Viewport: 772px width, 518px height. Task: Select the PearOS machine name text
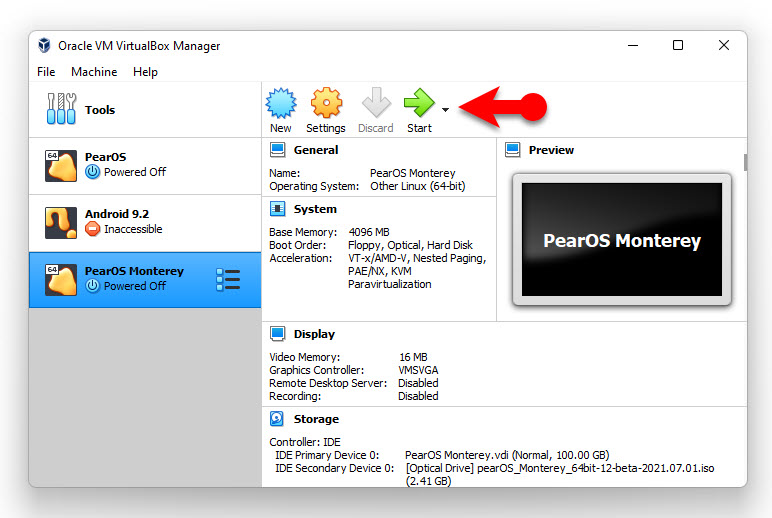(x=105, y=157)
